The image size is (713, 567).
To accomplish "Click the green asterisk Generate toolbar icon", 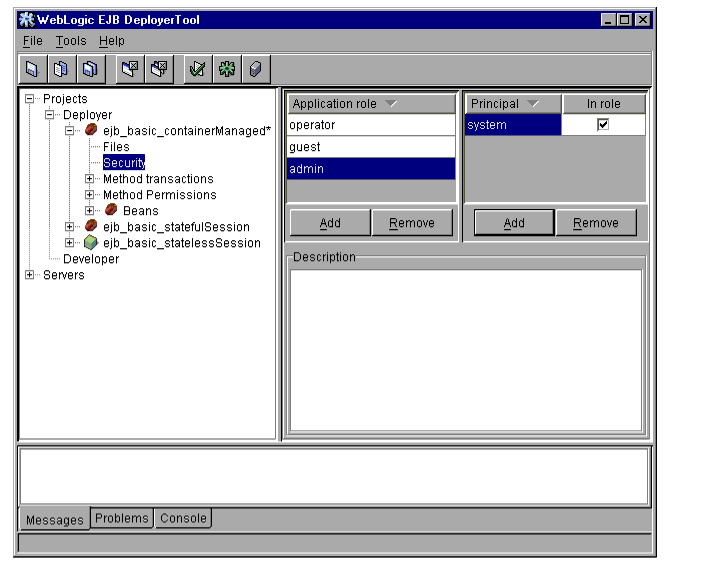I will [x=227, y=69].
